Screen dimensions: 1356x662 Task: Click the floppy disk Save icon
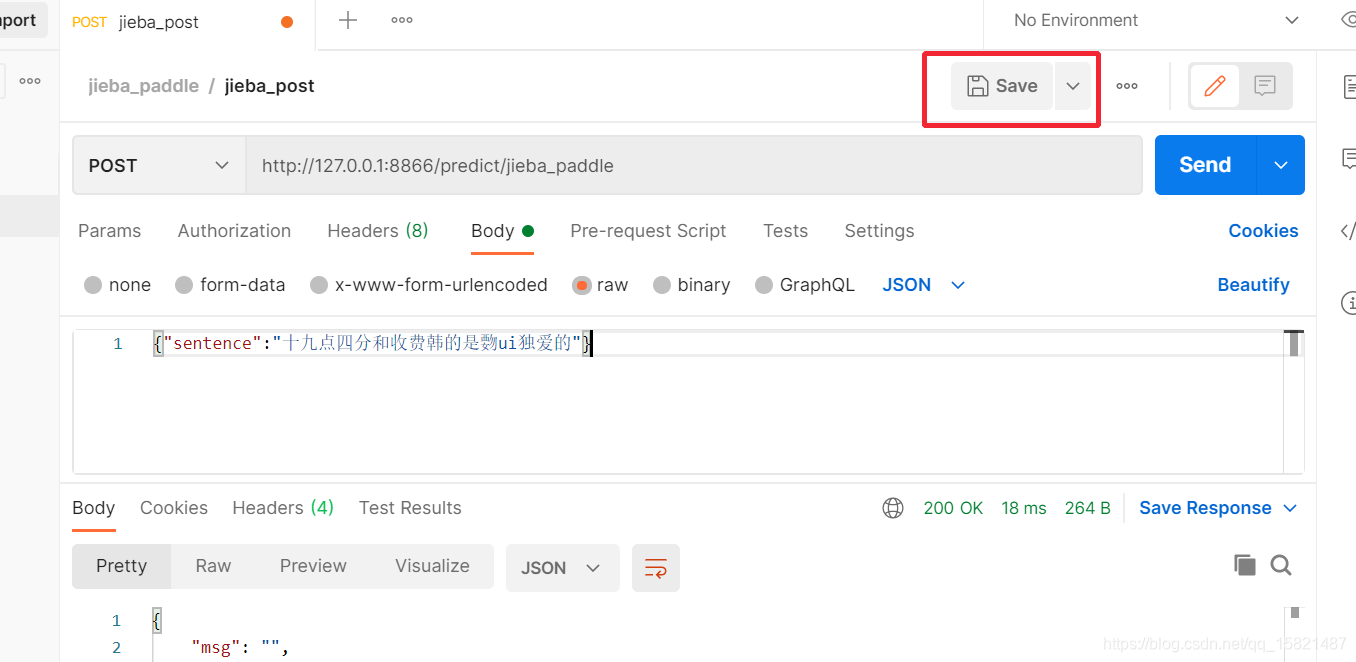pyautogui.click(x=977, y=86)
